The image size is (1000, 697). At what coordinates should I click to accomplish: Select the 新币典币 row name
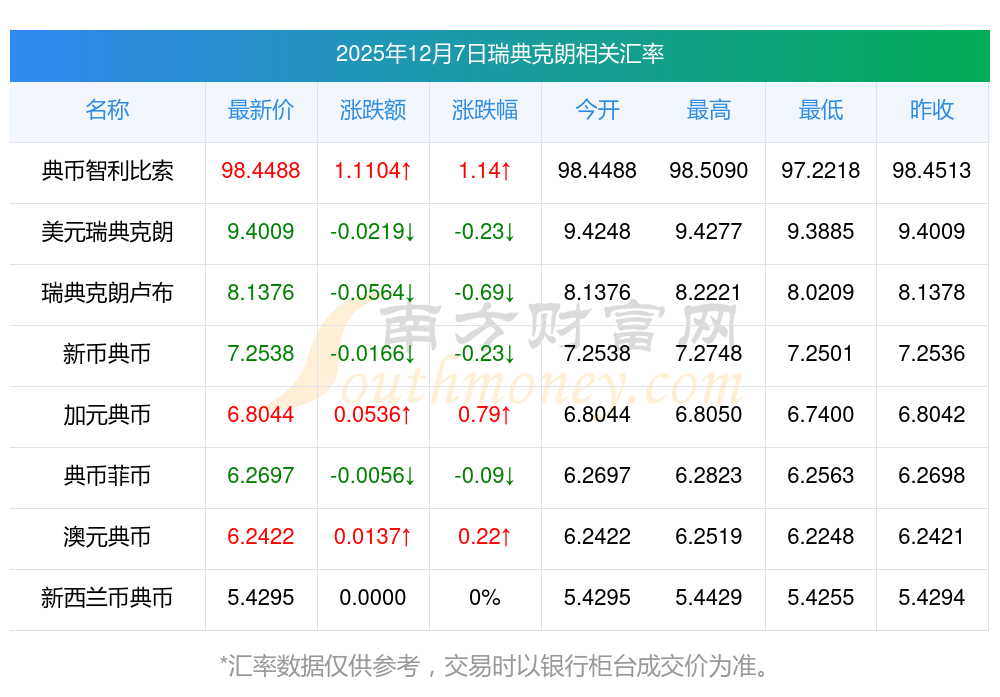click(107, 354)
